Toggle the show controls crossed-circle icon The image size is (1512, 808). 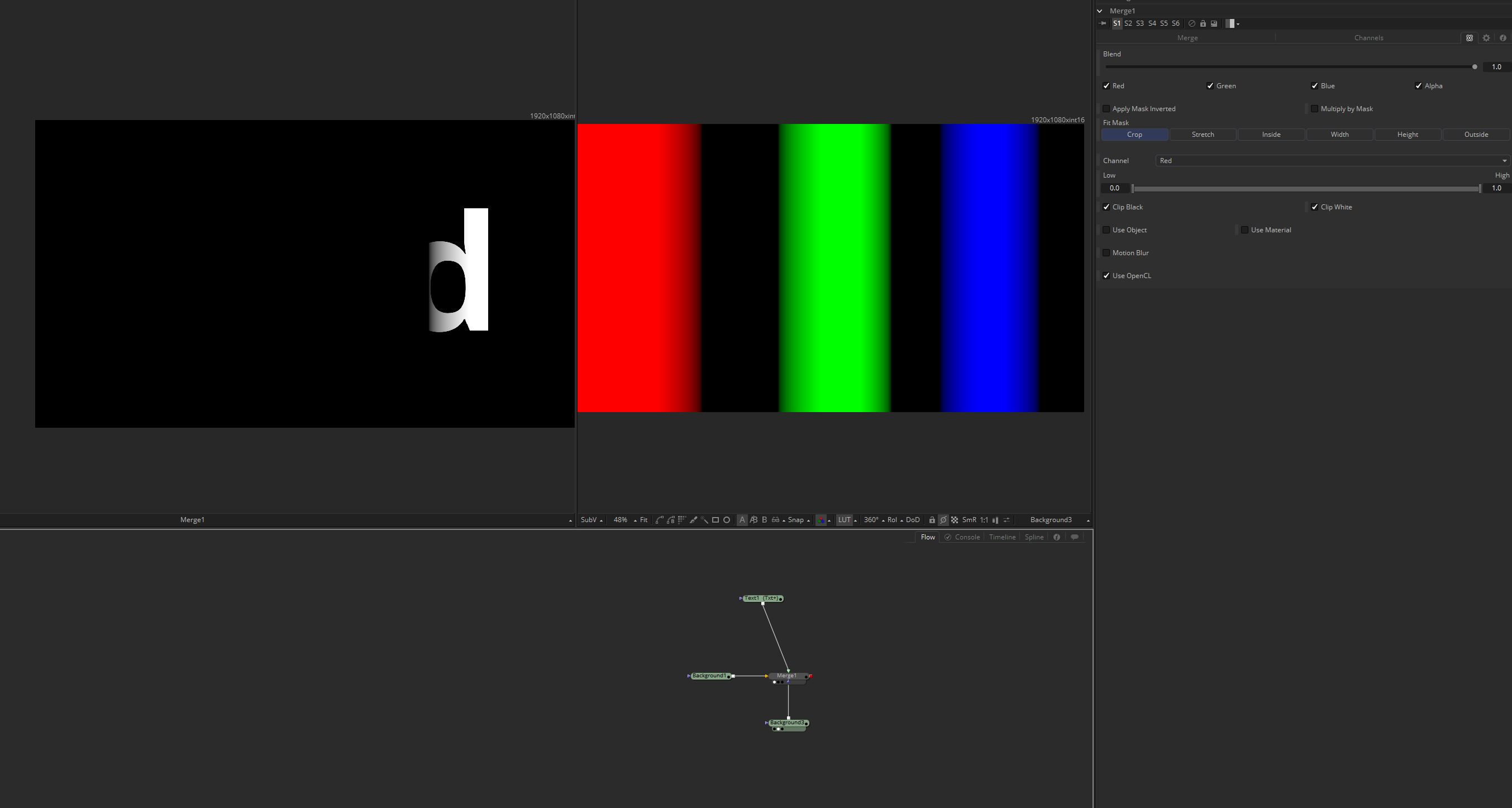[943, 520]
